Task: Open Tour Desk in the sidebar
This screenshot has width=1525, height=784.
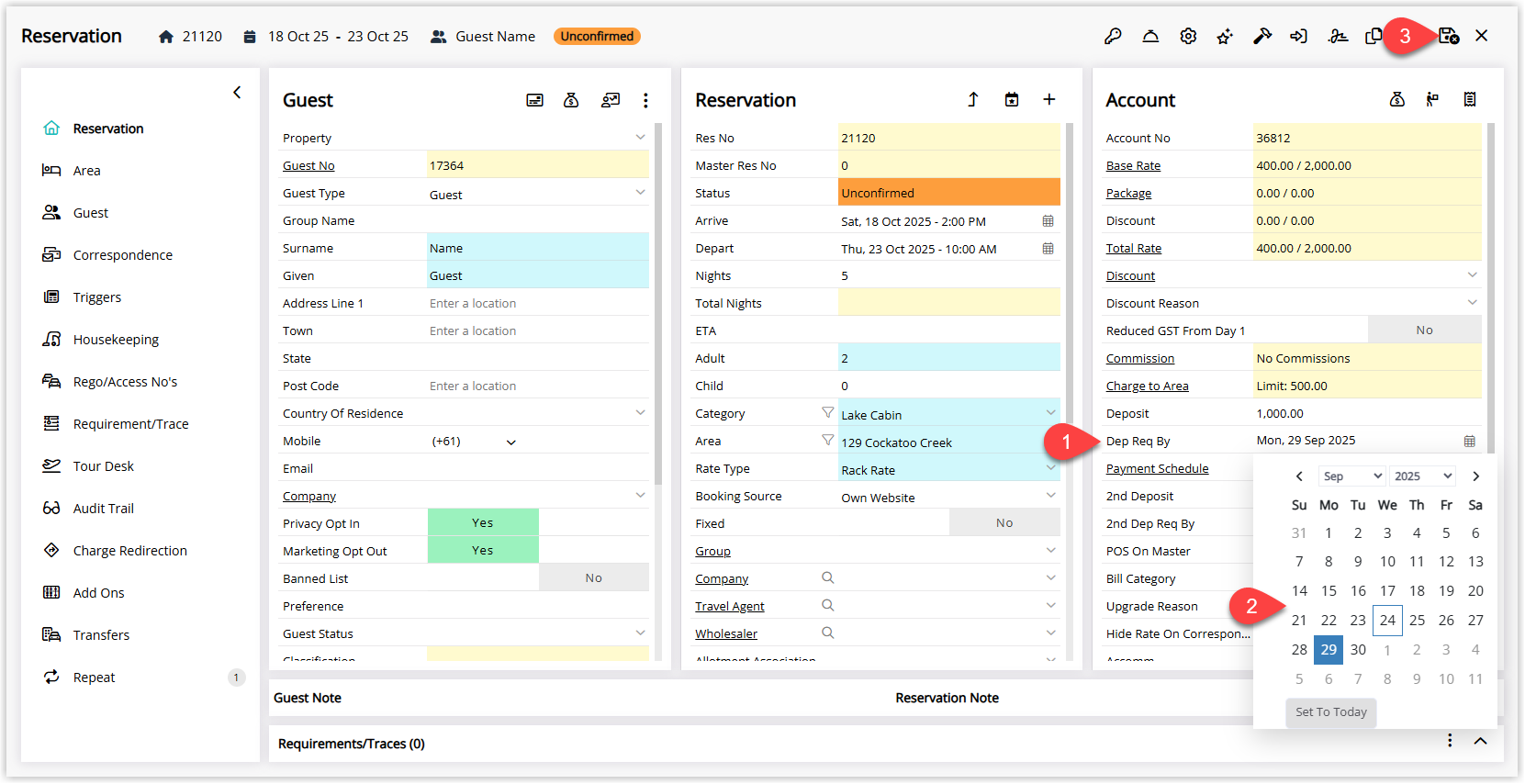Action: pyautogui.click(x=104, y=466)
